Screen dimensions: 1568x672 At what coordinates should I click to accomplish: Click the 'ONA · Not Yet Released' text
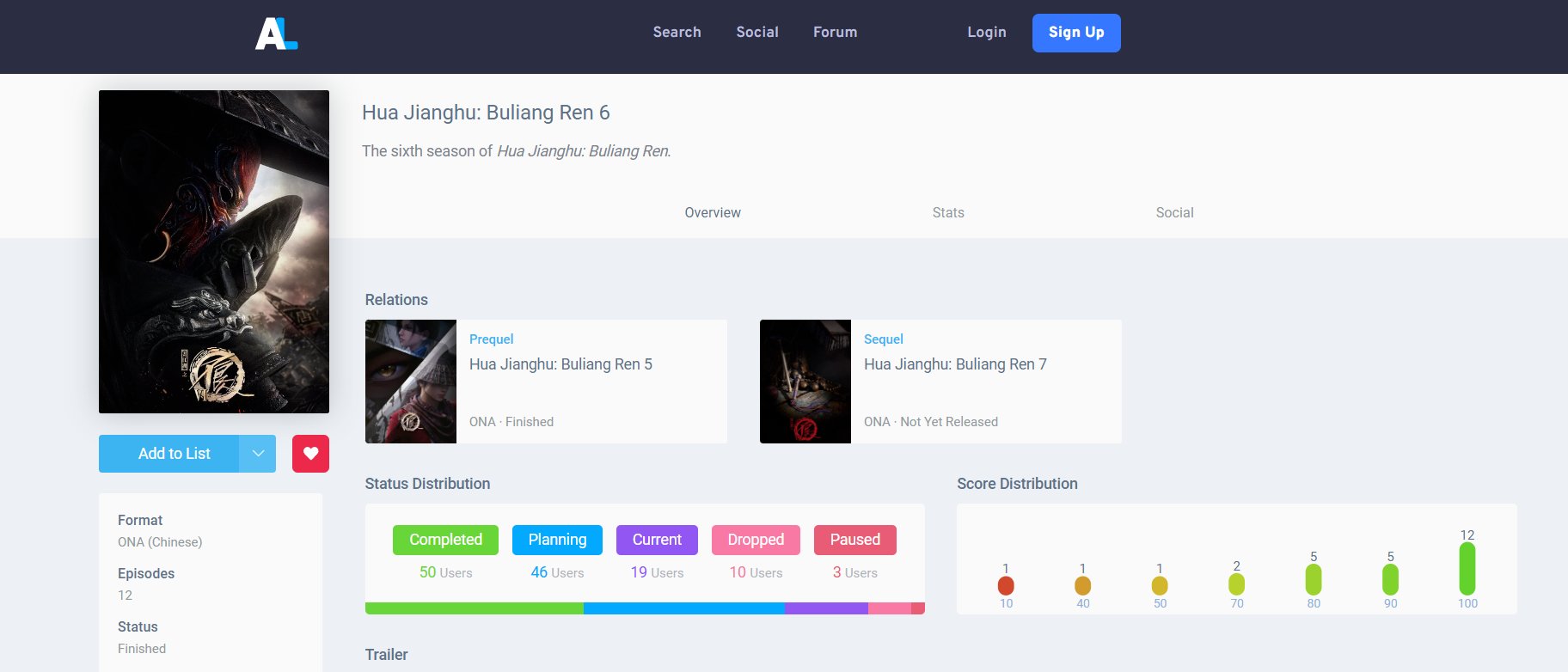[931, 422]
